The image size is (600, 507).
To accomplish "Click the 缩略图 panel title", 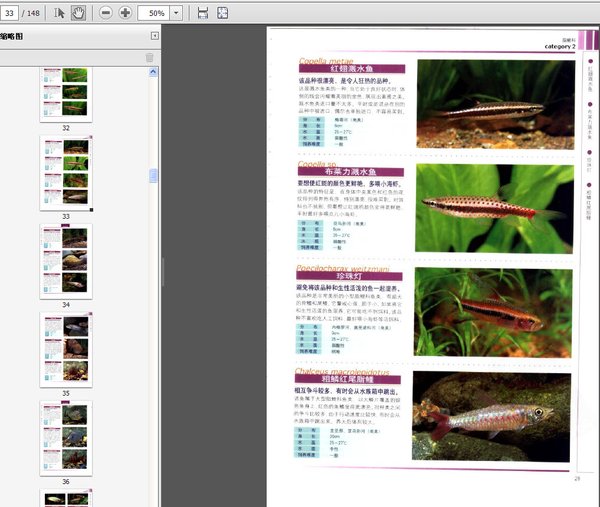I will point(11,36).
